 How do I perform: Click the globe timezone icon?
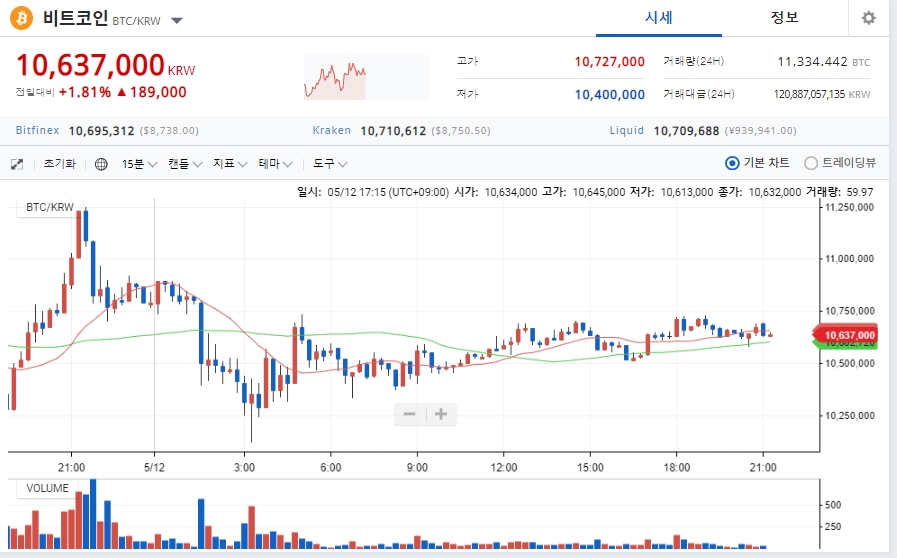click(x=101, y=164)
